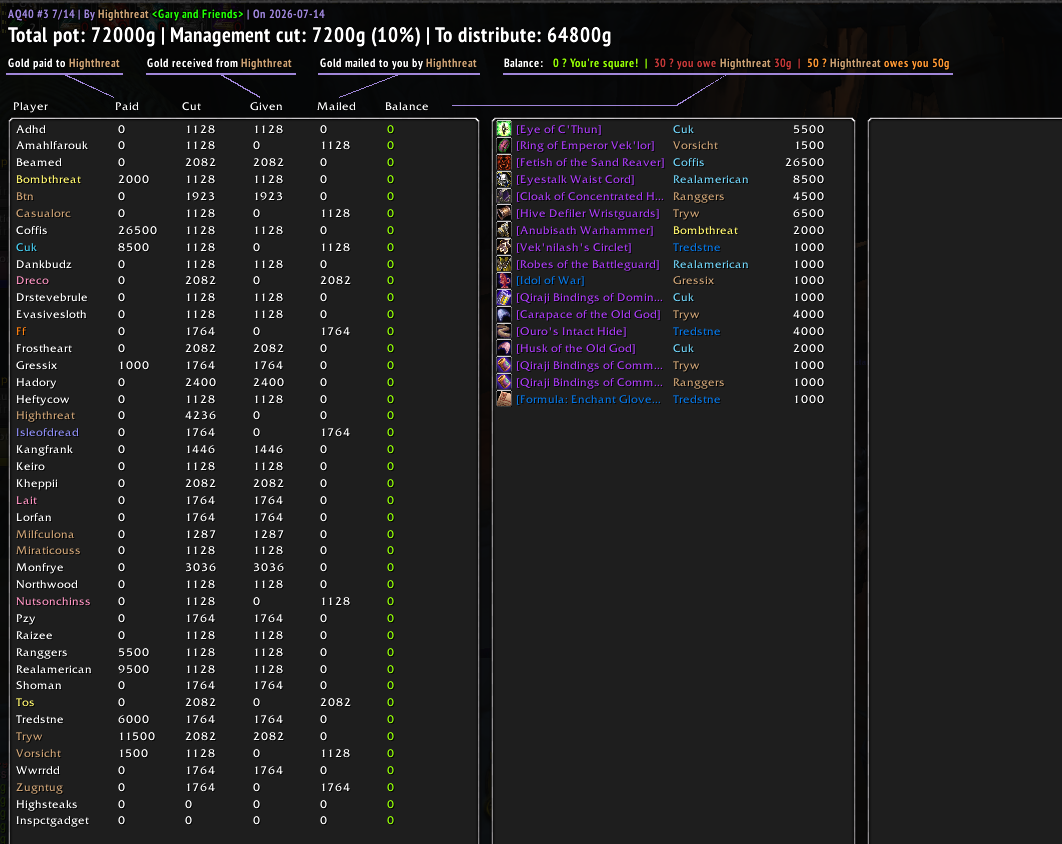
Task: Click the Carapace of the Old God icon
Action: click(x=504, y=314)
